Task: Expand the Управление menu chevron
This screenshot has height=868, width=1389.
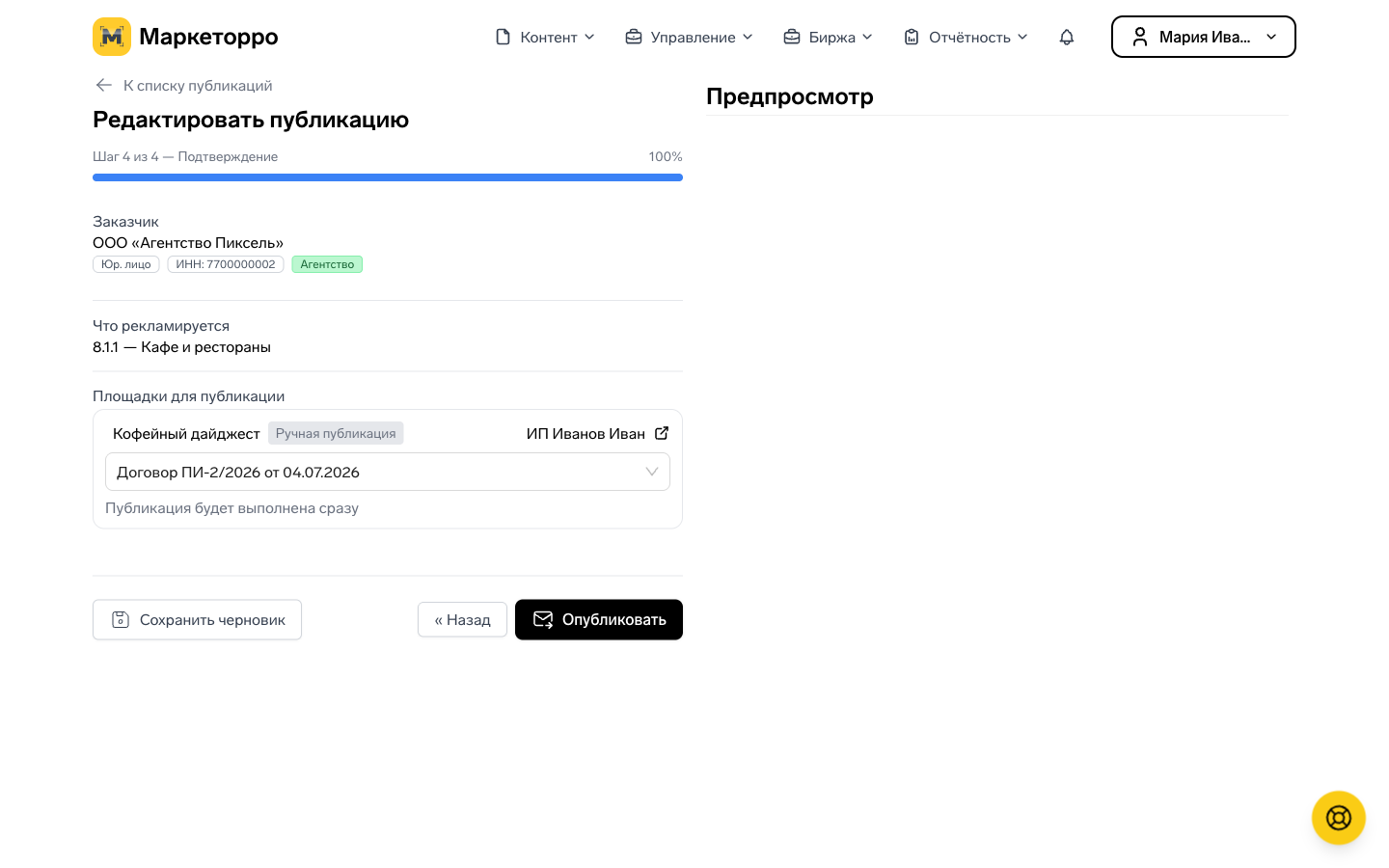Action: click(748, 37)
